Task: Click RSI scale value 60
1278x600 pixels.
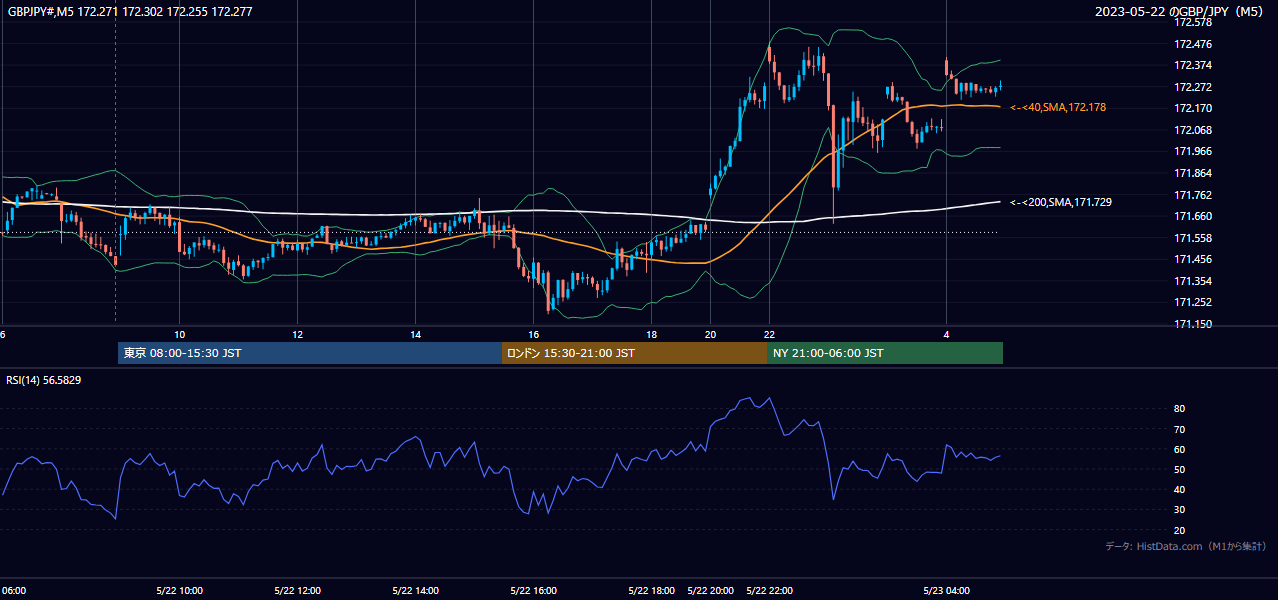Action: [x=1180, y=449]
